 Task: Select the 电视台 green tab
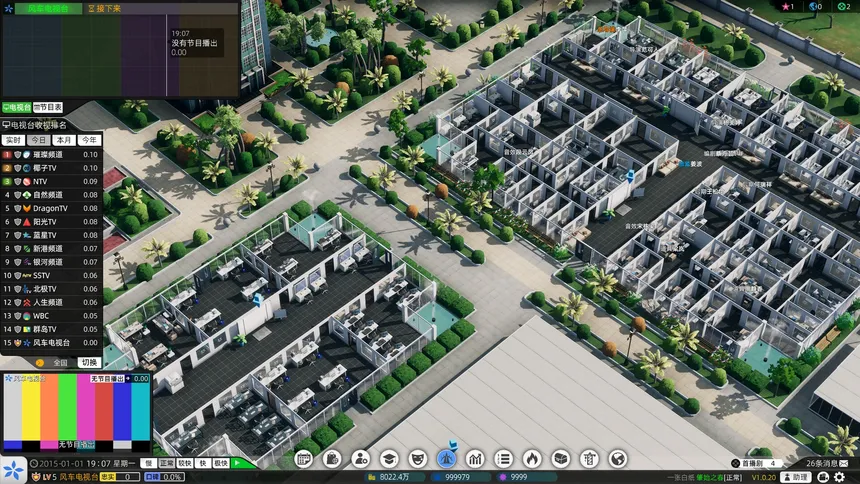point(16,108)
